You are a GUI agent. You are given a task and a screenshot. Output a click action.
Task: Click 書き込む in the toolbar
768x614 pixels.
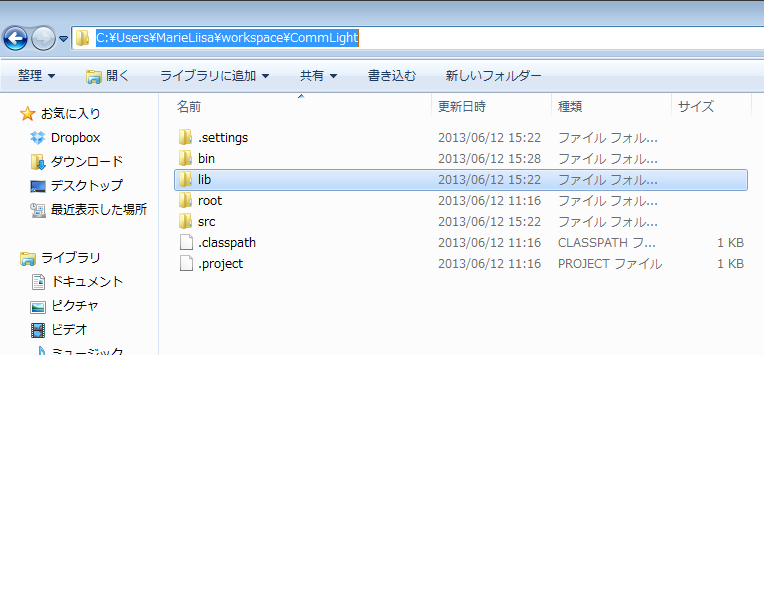[x=392, y=76]
